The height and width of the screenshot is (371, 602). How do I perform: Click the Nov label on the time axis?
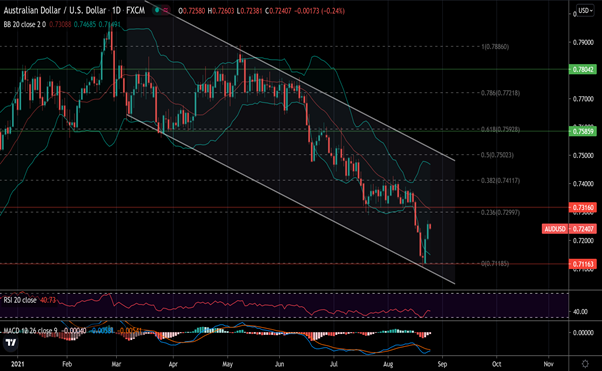549,364
